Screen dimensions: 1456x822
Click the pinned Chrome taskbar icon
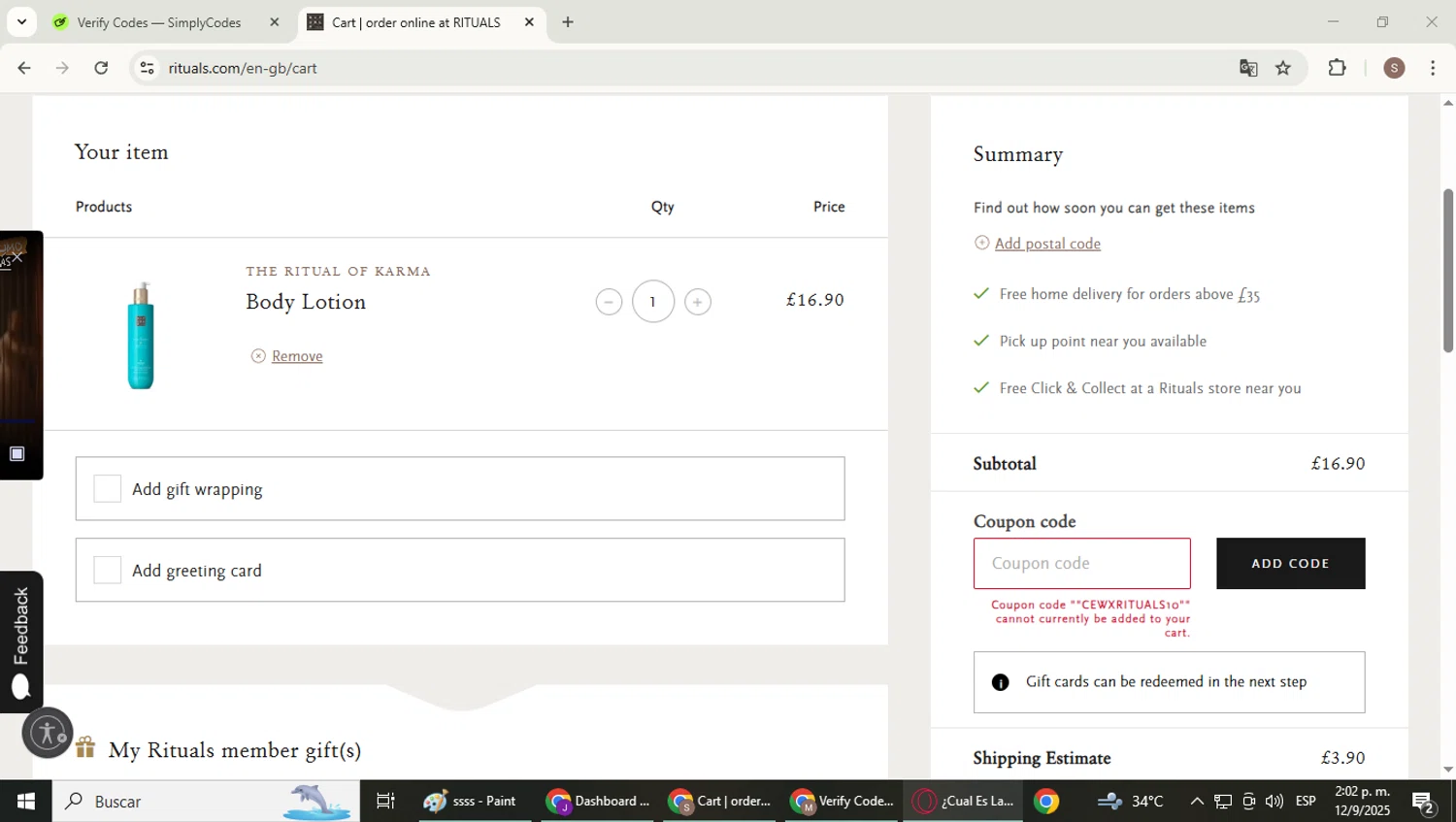pyautogui.click(x=1046, y=802)
